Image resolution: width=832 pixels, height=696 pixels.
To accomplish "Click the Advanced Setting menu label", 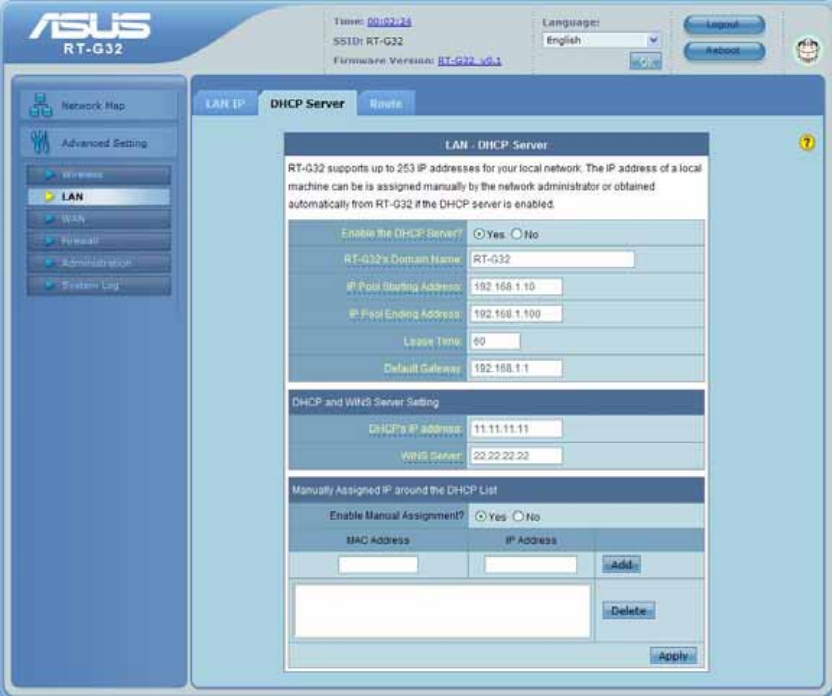I will click(x=104, y=143).
